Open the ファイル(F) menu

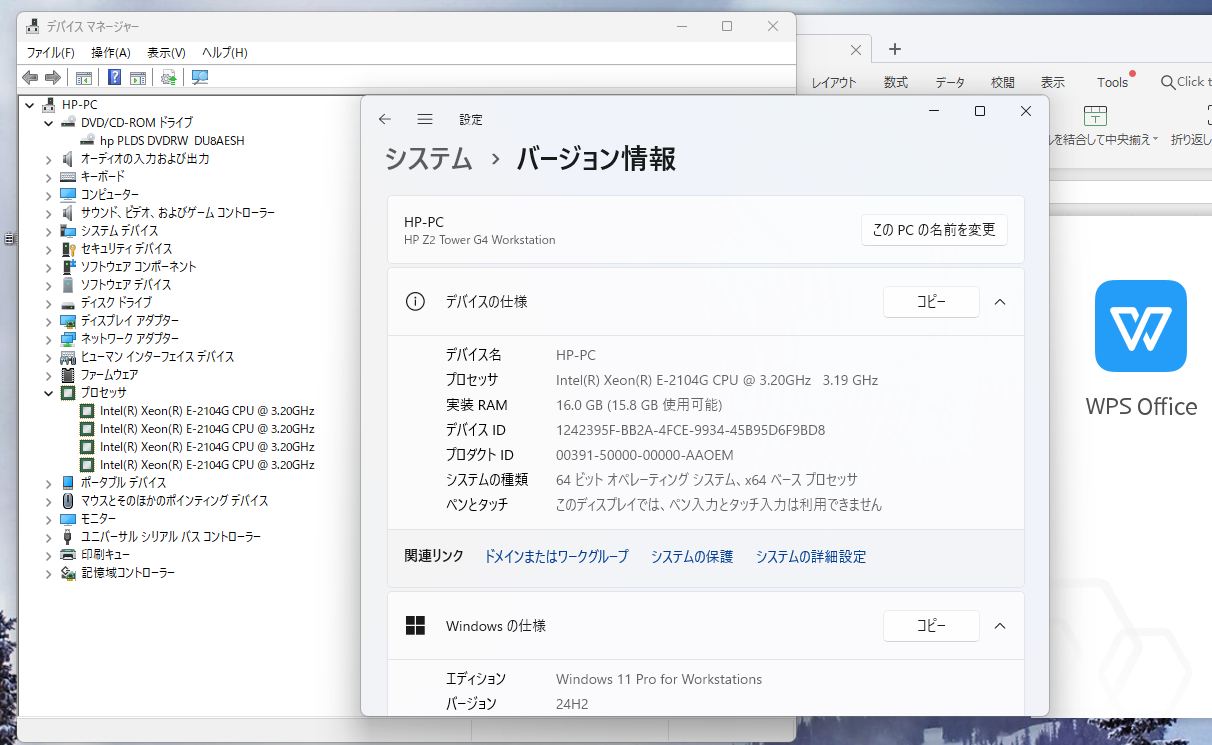50,52
